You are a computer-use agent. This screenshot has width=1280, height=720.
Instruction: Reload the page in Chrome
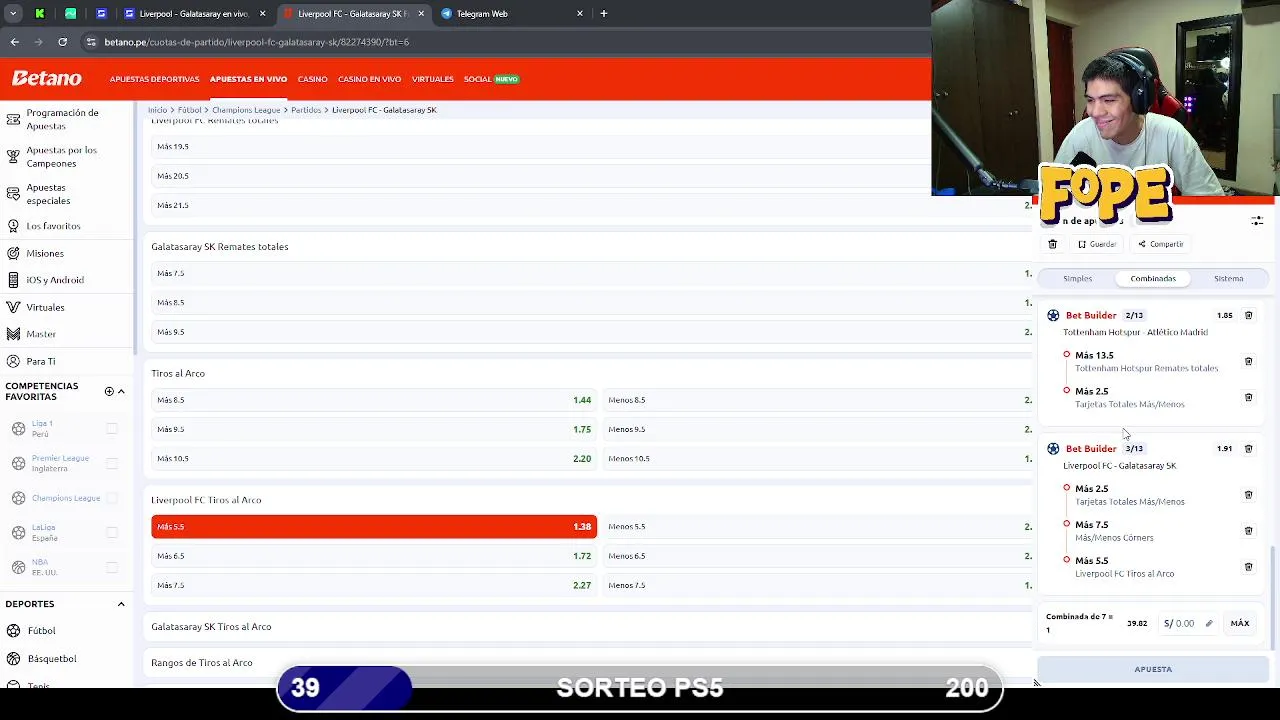point(62,42)
